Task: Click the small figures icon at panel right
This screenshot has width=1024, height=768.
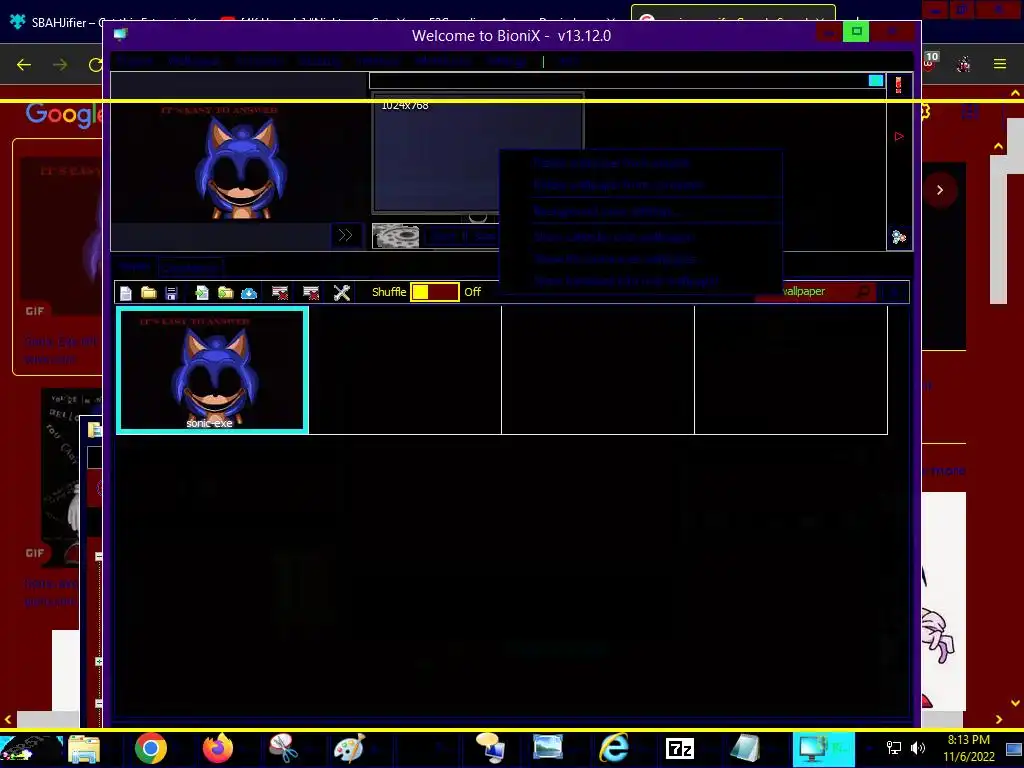Action: (x=899, y=237)
